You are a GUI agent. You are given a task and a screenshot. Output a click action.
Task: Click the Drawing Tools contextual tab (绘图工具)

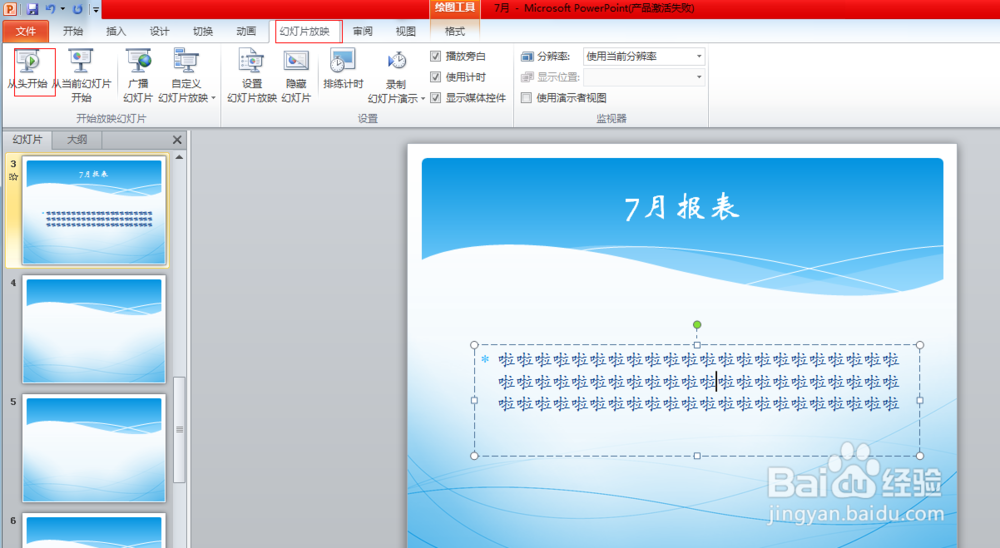click(x=455, y=8)
